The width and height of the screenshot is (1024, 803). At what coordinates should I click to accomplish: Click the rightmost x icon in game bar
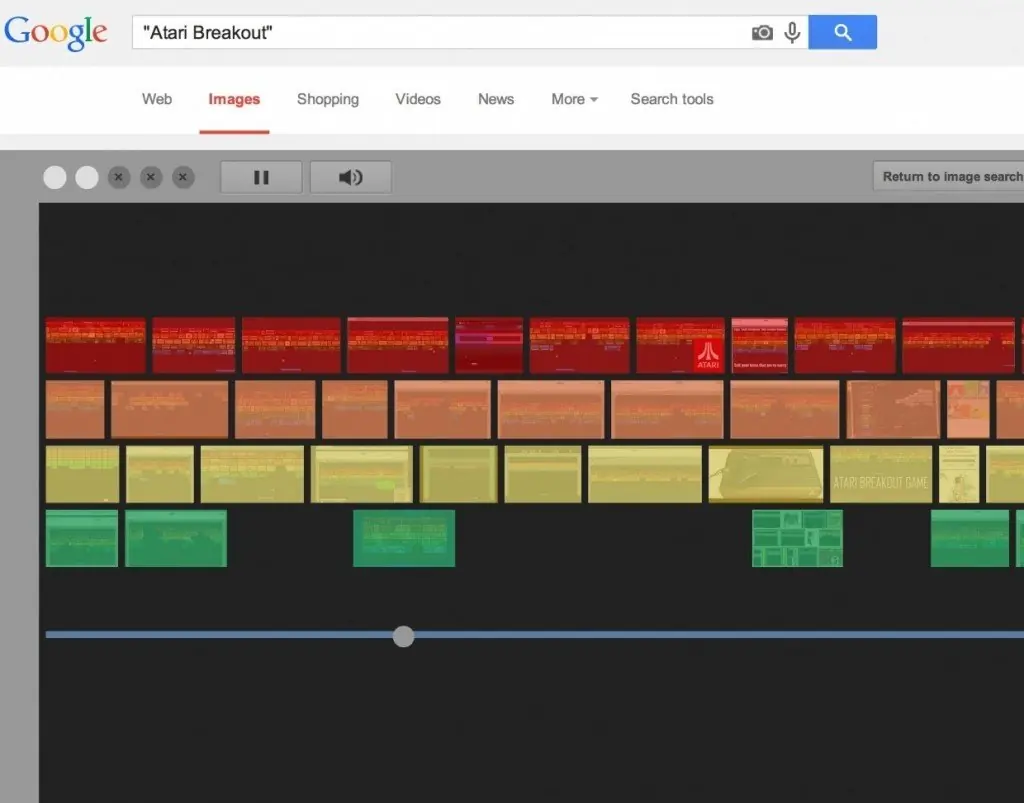[183, 177]
